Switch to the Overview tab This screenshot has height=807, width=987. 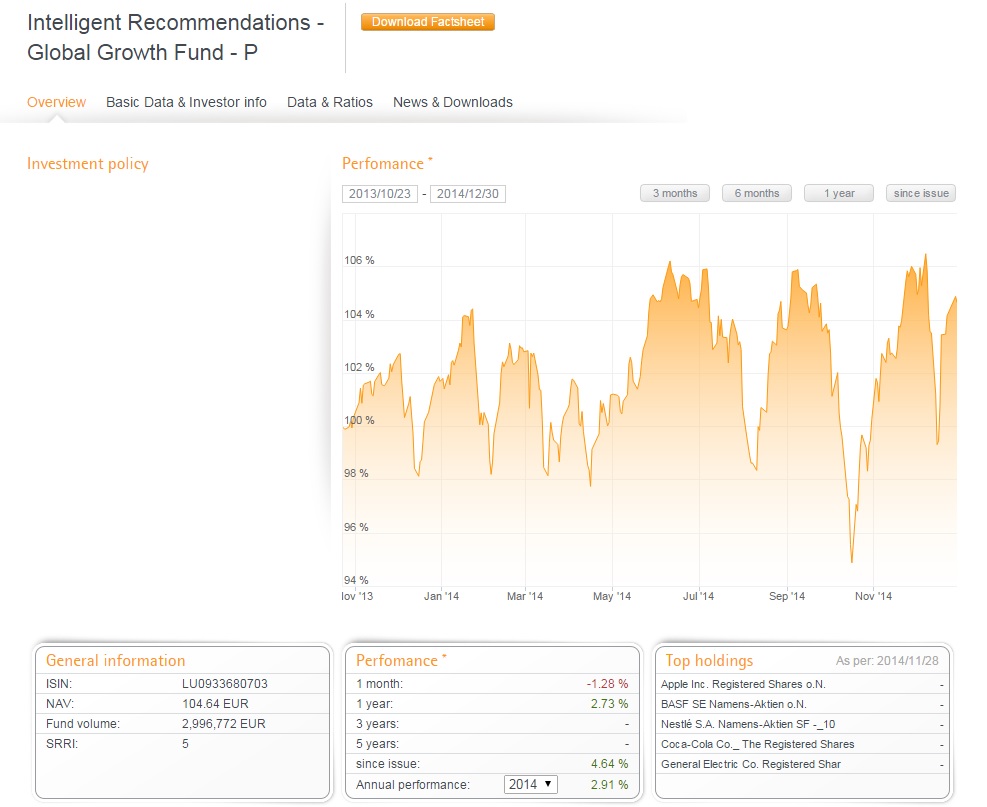tap(56, 102)
